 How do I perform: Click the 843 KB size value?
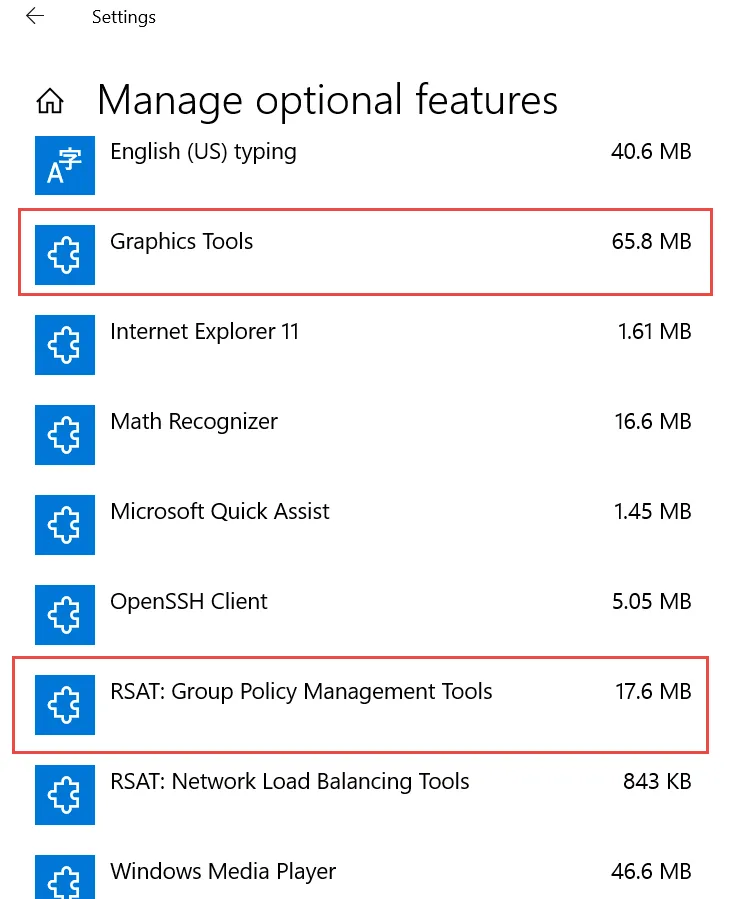pos(657,781)
